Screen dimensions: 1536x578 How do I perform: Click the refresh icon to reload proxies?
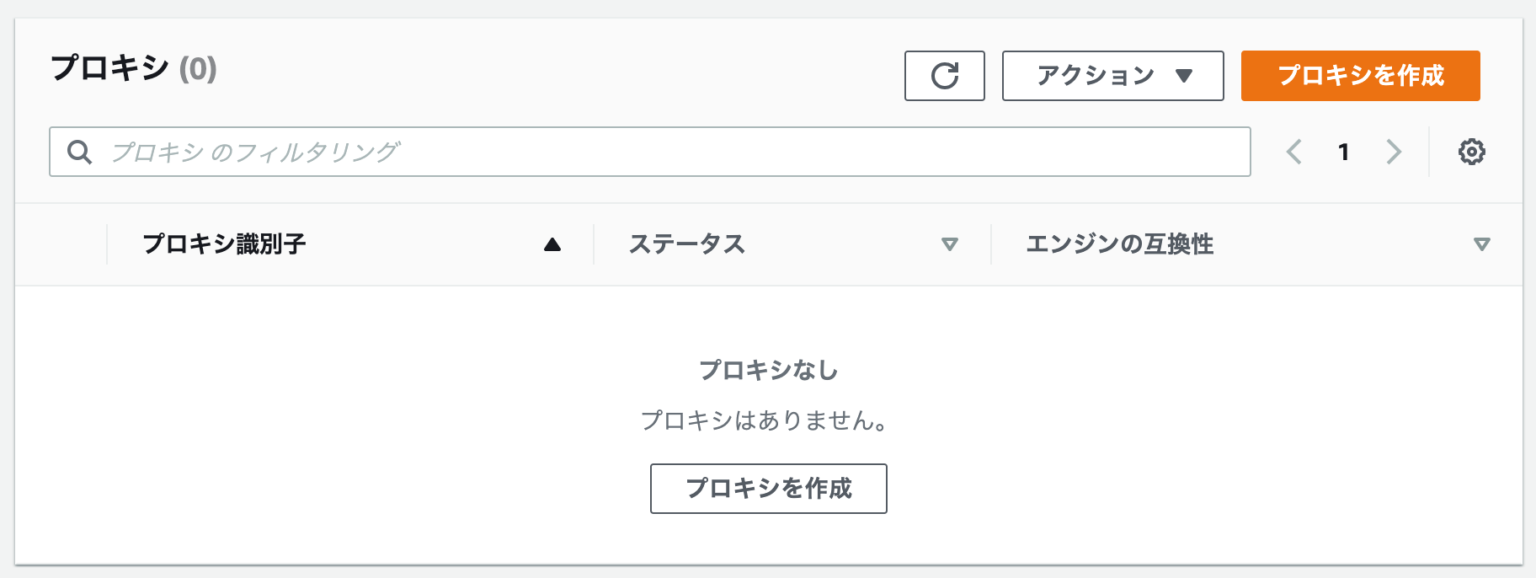click(x=944, y=75)
